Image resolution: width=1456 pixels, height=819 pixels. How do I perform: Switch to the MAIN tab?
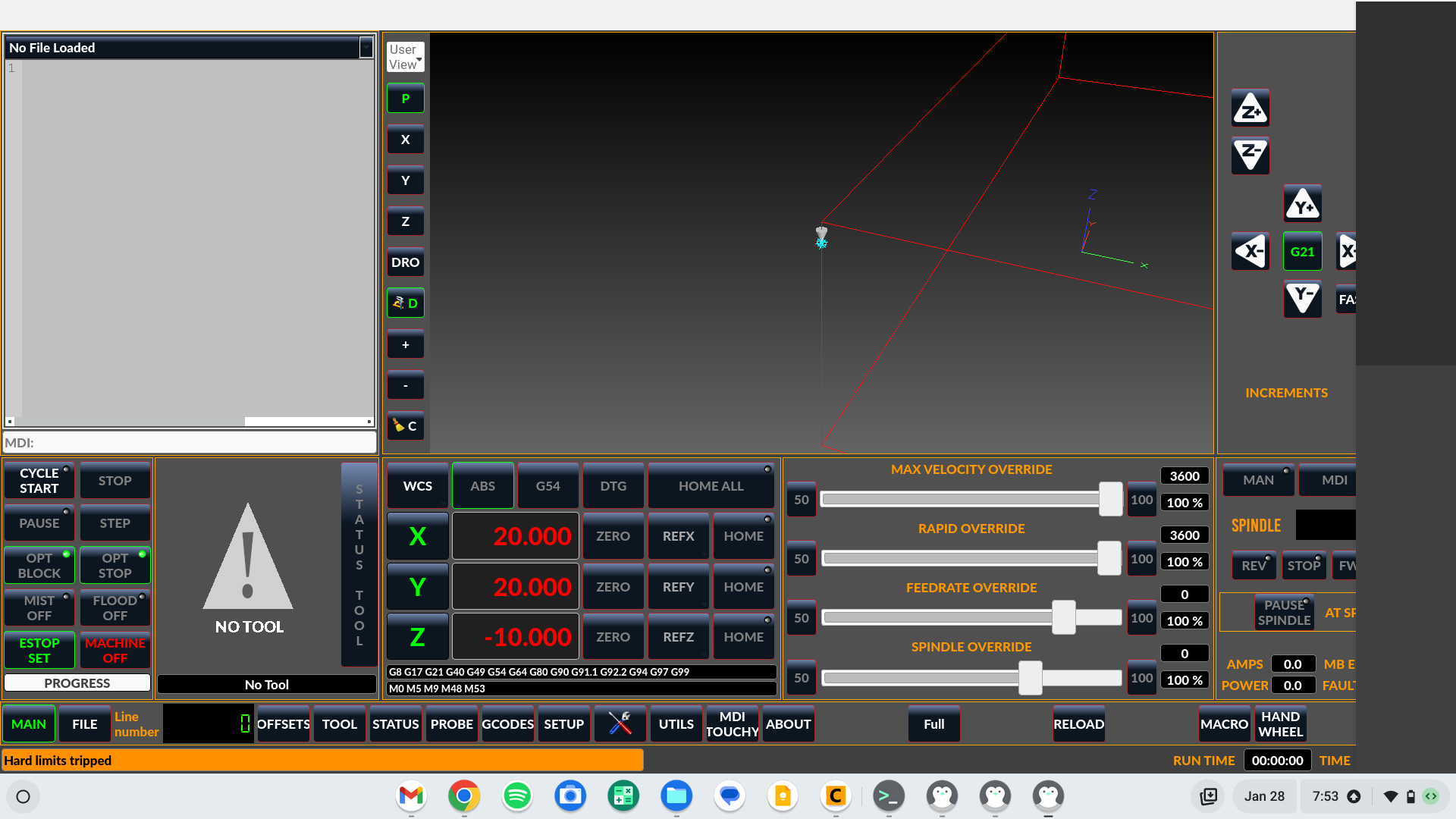click(x=29, y=724)
